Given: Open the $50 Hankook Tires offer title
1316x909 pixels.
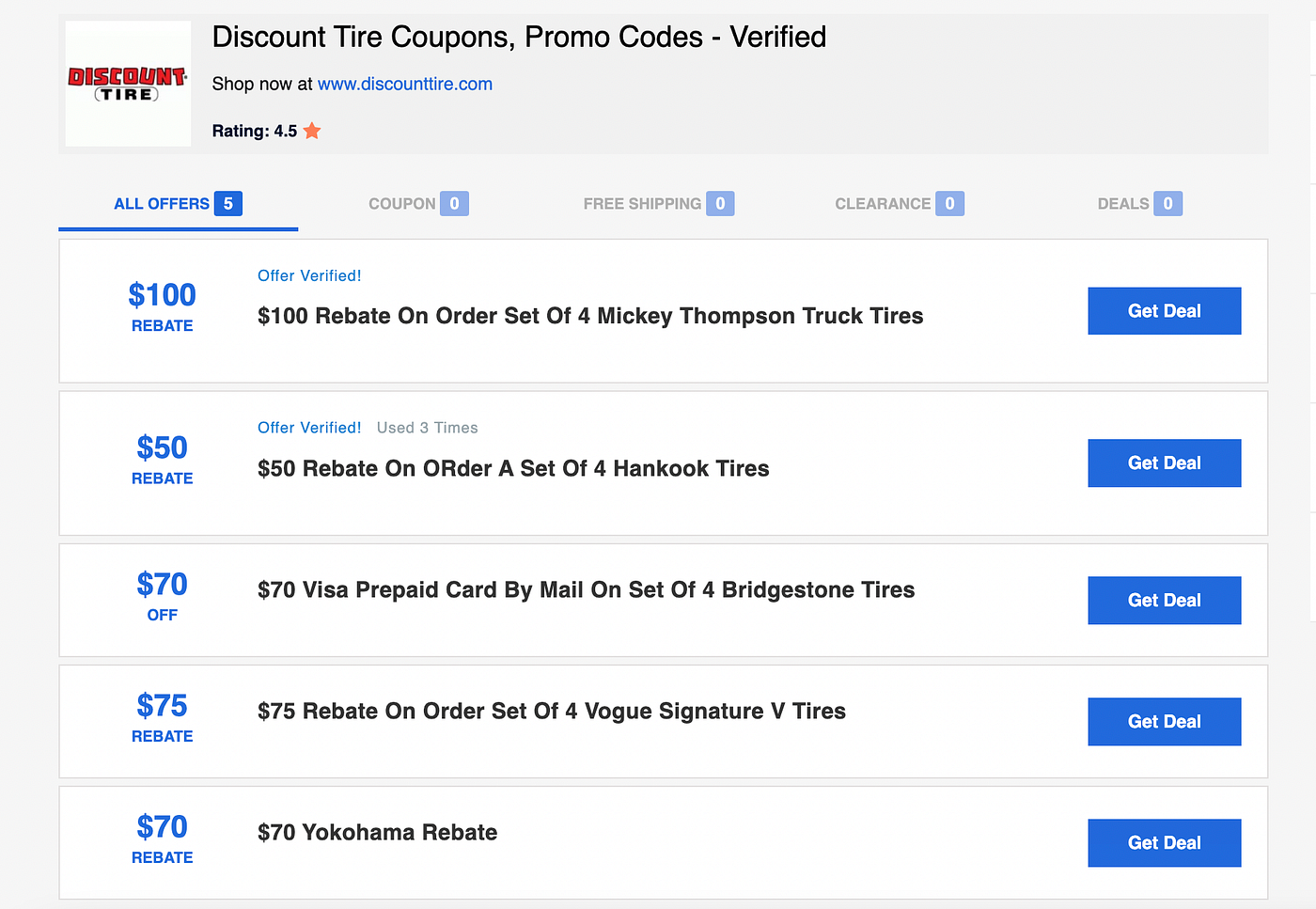Looking at the screenshot, I should [513, 468].
